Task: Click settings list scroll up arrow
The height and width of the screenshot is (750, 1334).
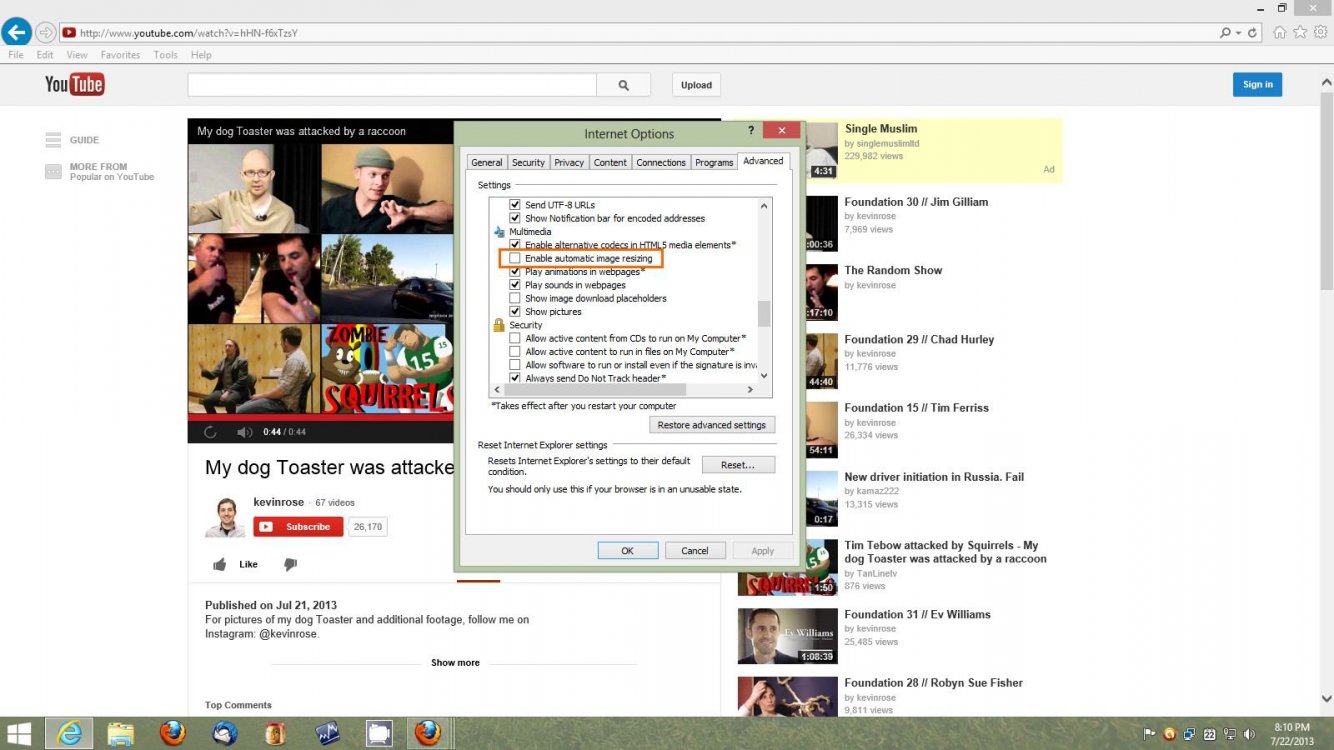Action: (764, 205)
